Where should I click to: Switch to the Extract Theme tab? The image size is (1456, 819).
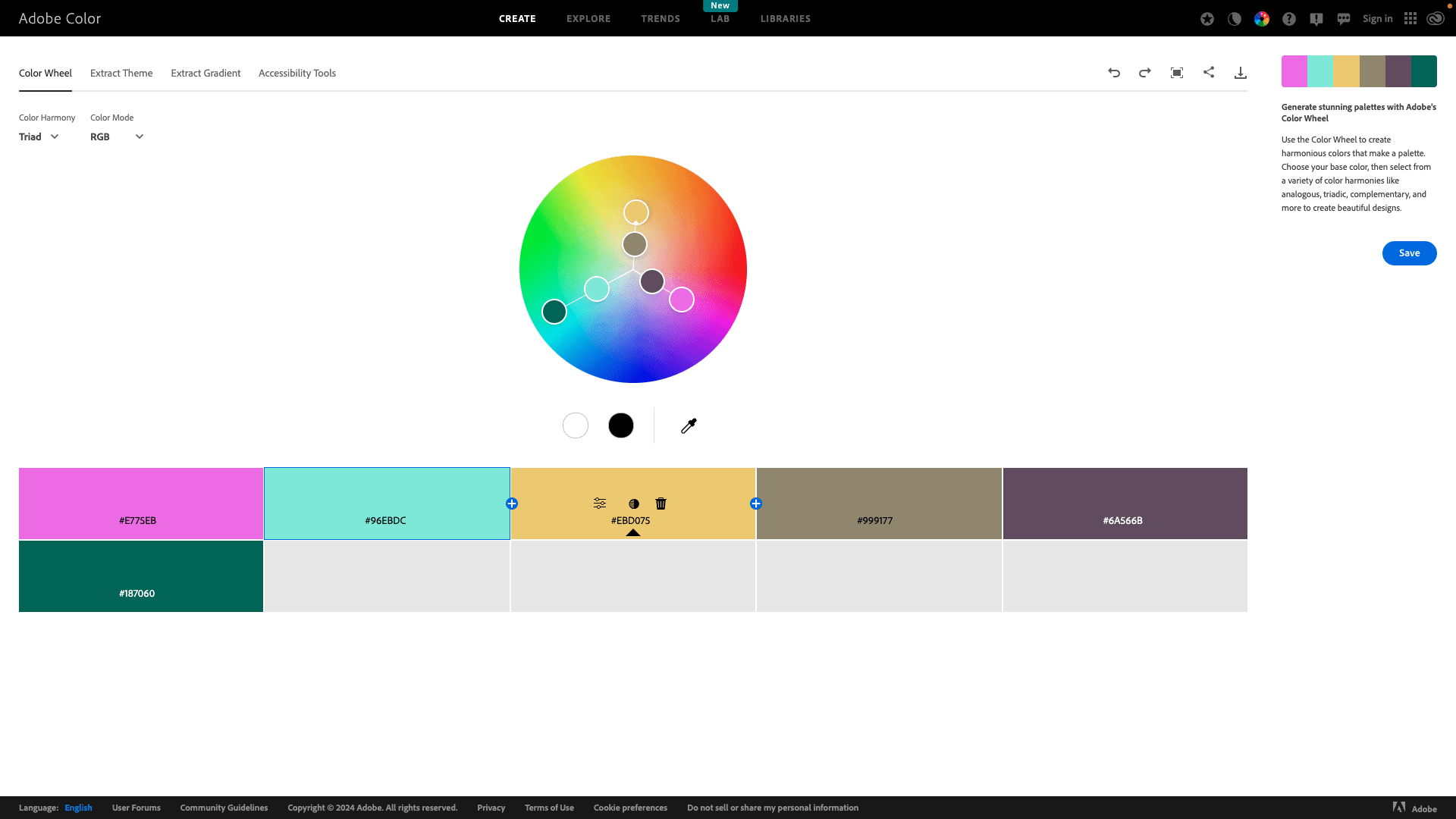(x=121, y=73)
